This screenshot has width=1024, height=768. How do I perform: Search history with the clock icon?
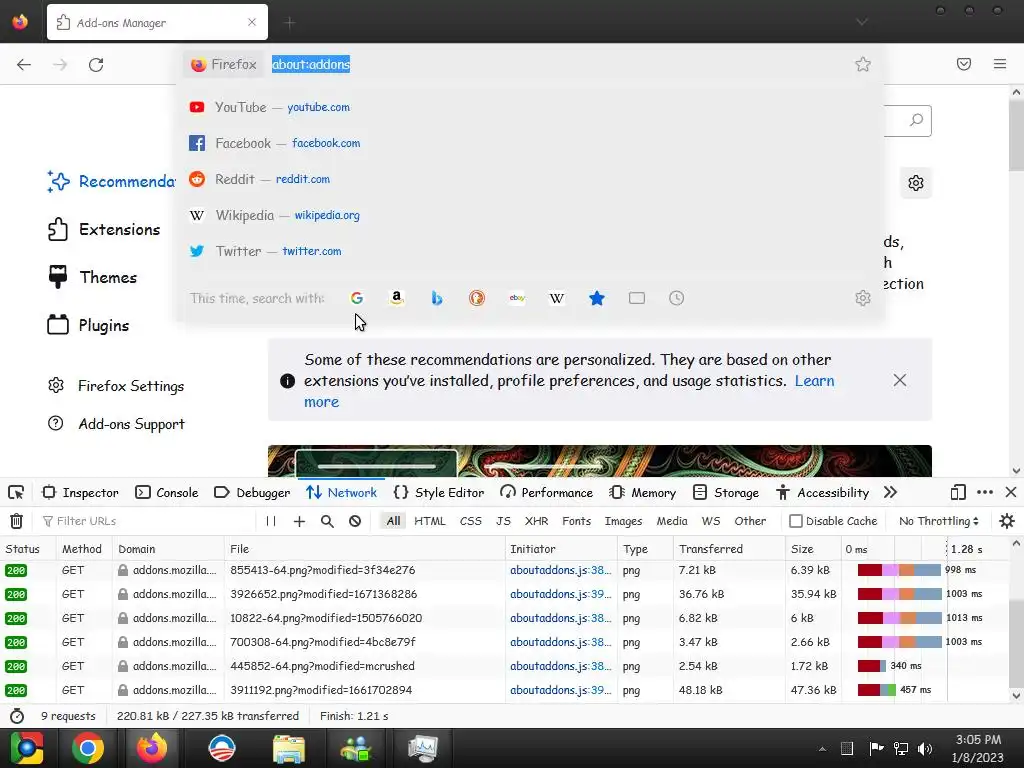pos(677,298)
